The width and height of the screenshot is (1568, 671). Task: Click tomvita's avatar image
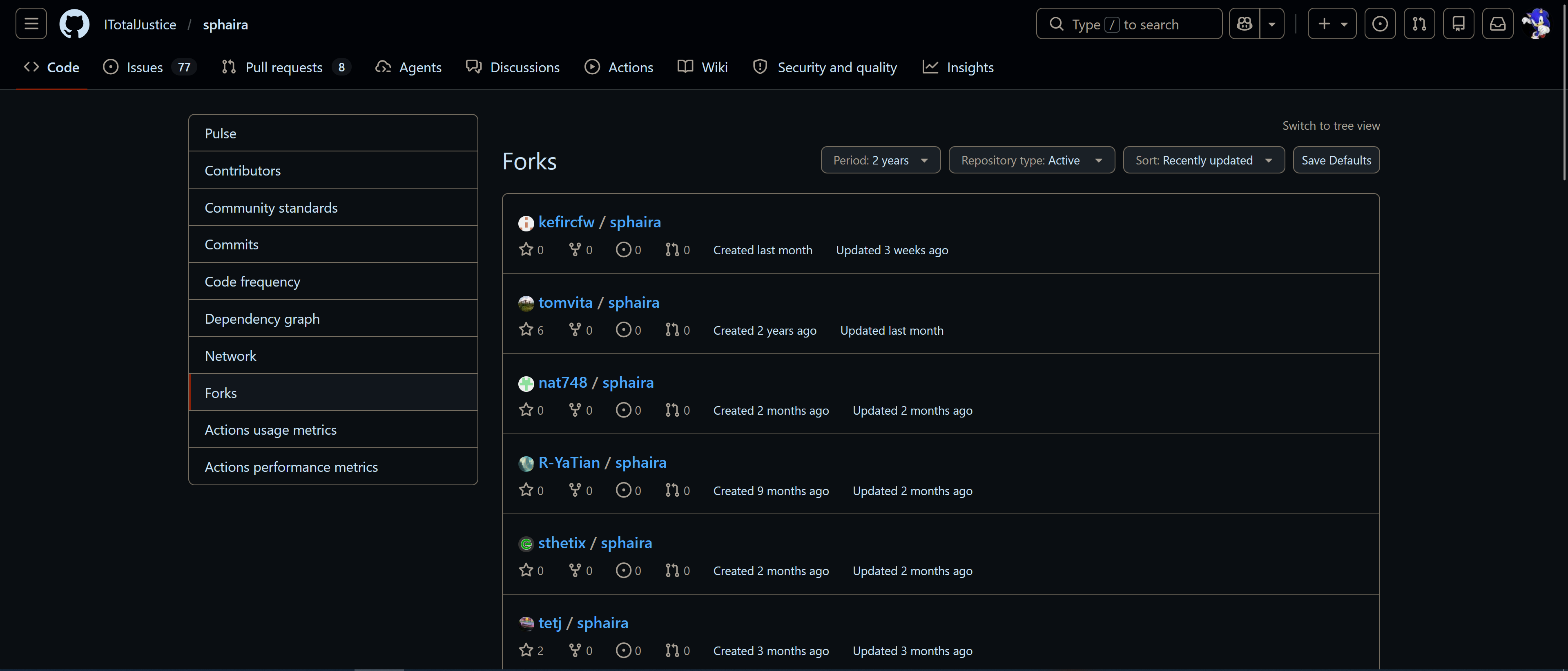(x=526, y=304)
